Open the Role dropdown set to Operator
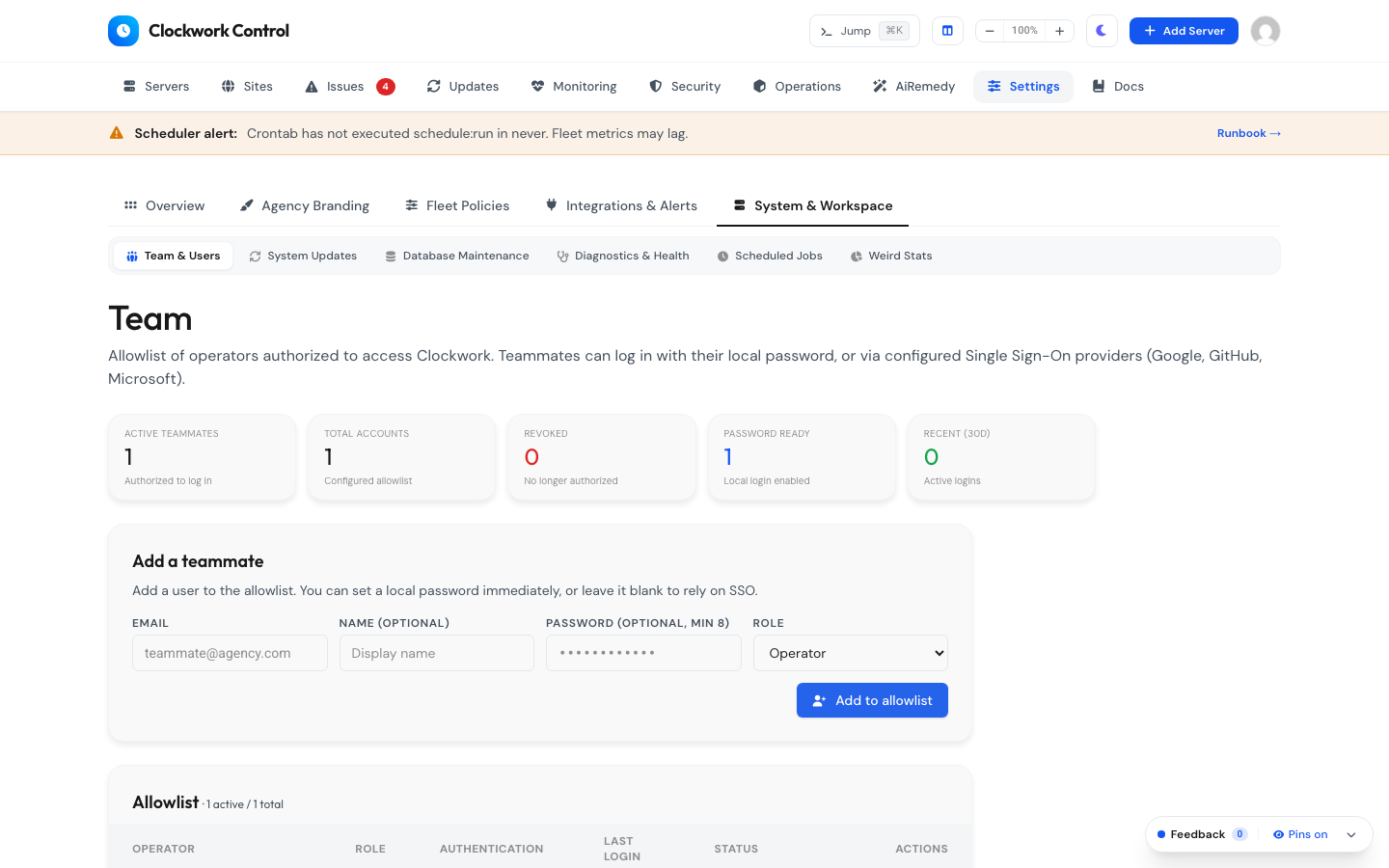 click(x=851, y=653)
